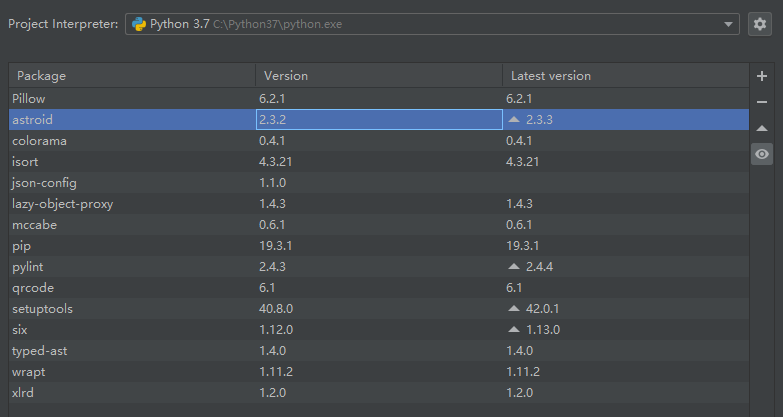The image size is (783, 417).
Task: Click upgrade arrow beside pylint 2.4.4
Action: [x=514, y=266]
